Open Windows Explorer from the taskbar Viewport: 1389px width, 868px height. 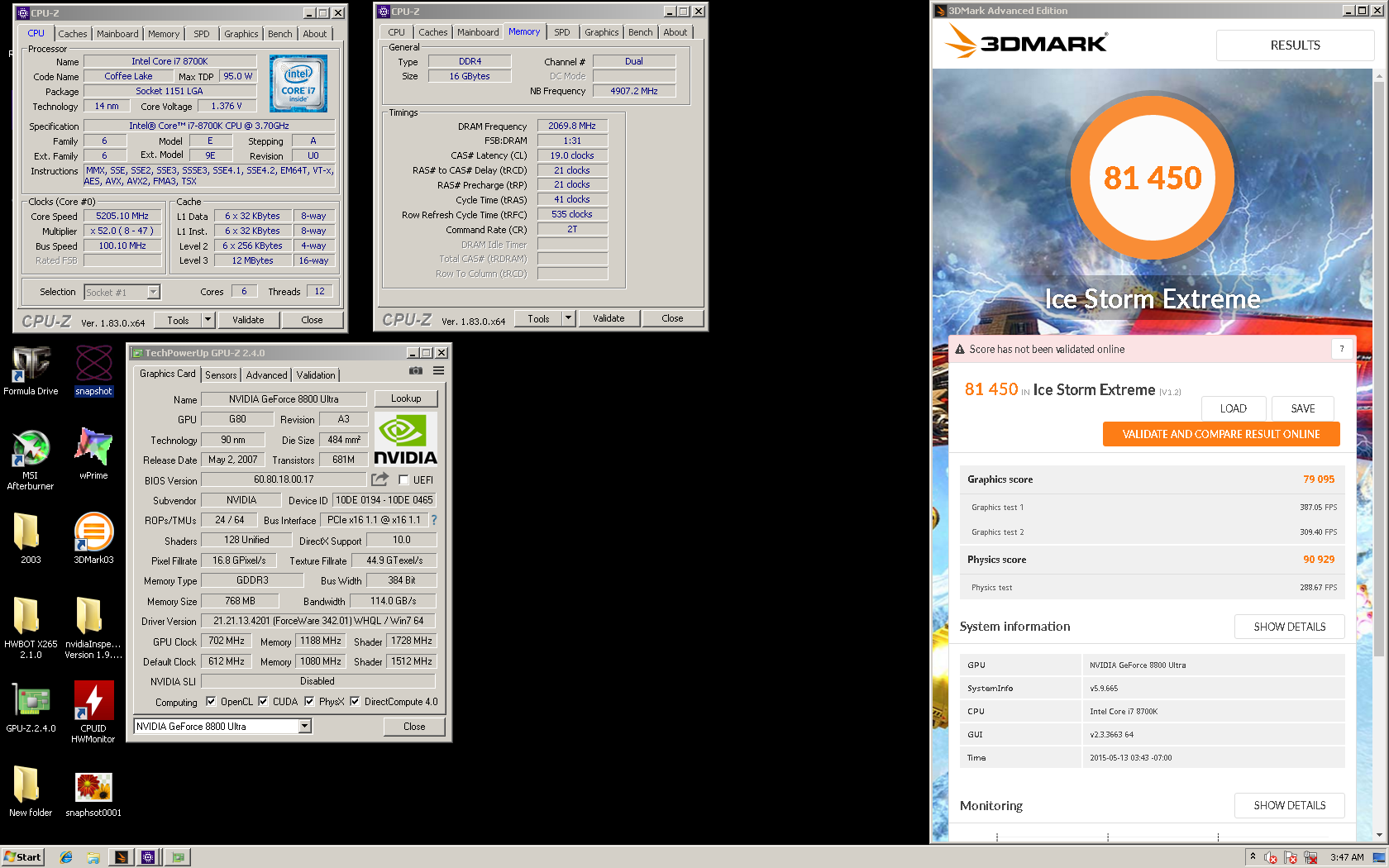93,857
